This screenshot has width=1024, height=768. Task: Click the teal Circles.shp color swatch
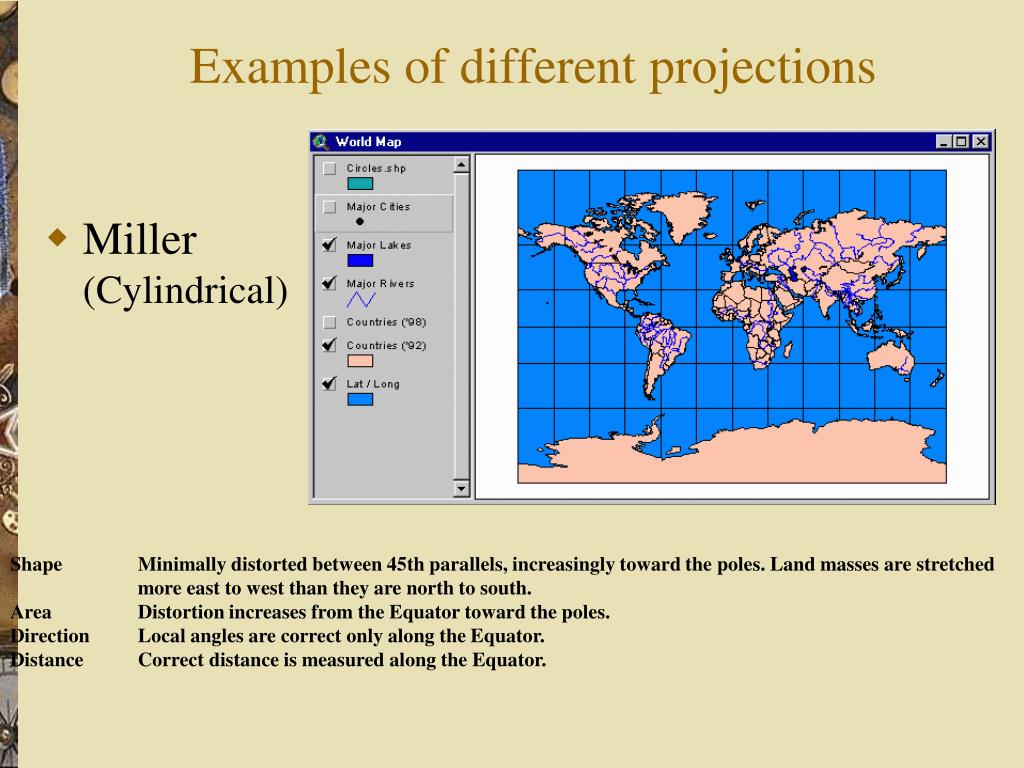pyautogui.click(x=360, y=184)
